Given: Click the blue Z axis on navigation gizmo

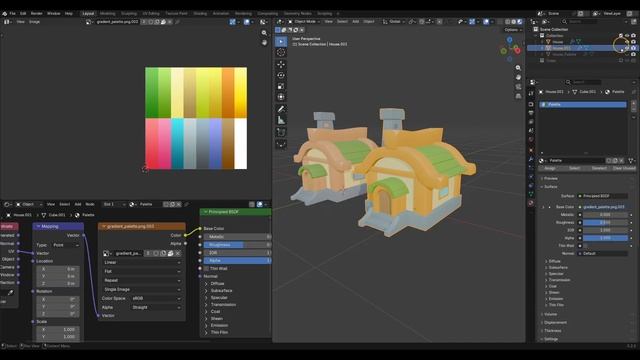Looking at the screenshot, I should pyautogui.click(x=509, y=40).
